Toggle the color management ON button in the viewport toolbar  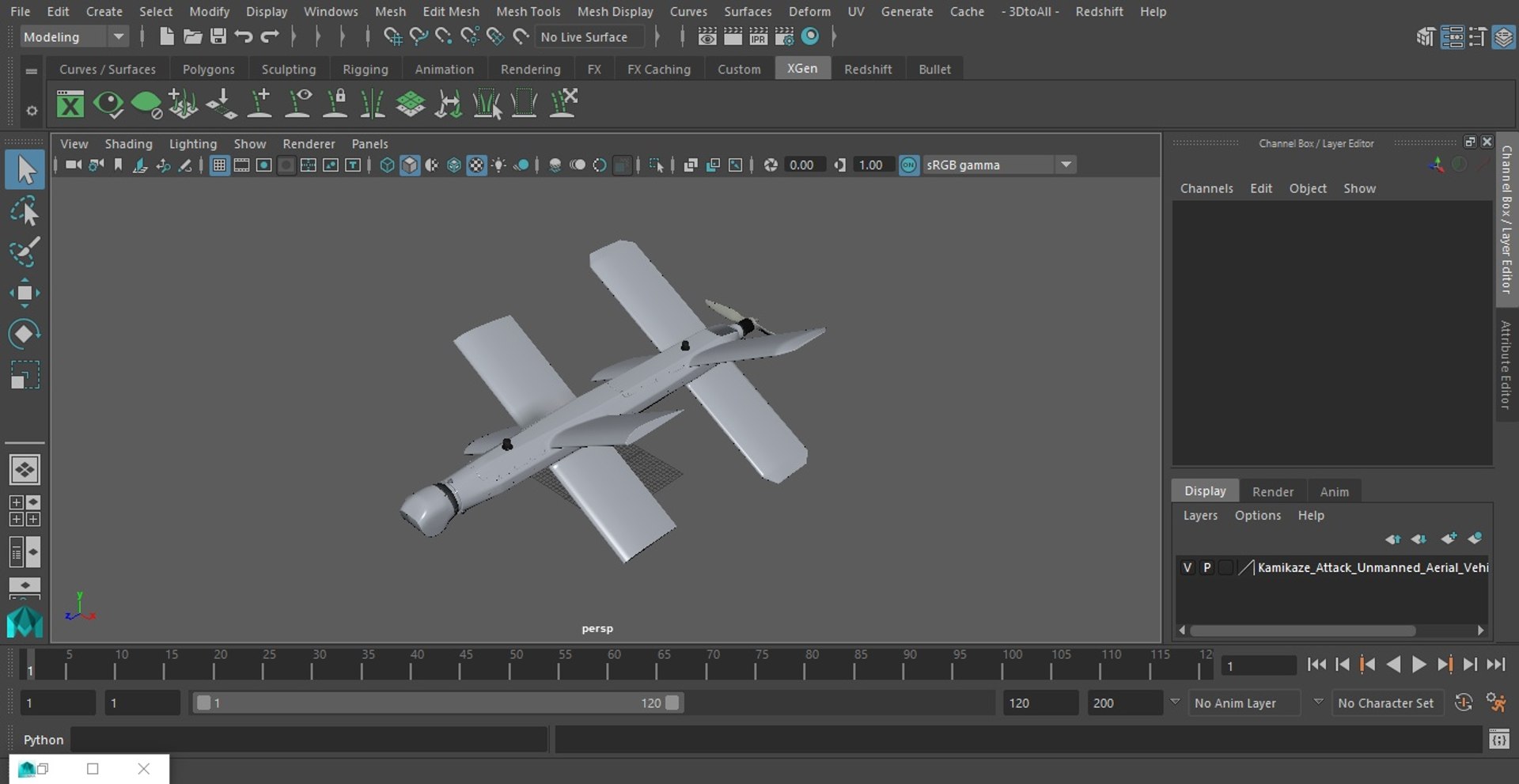click(909, 165)
